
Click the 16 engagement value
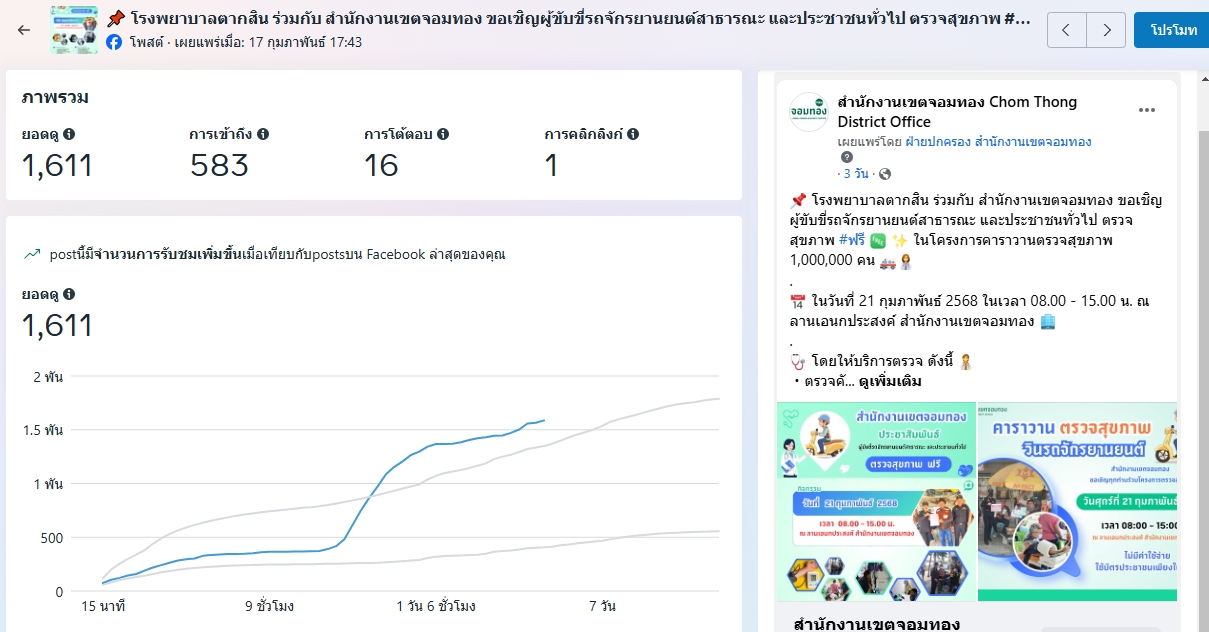(381, 166)
